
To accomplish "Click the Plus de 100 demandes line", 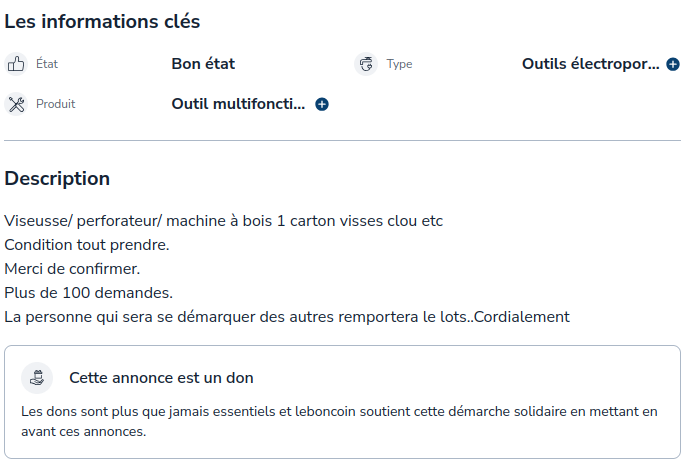I will [x=89, y=293].
